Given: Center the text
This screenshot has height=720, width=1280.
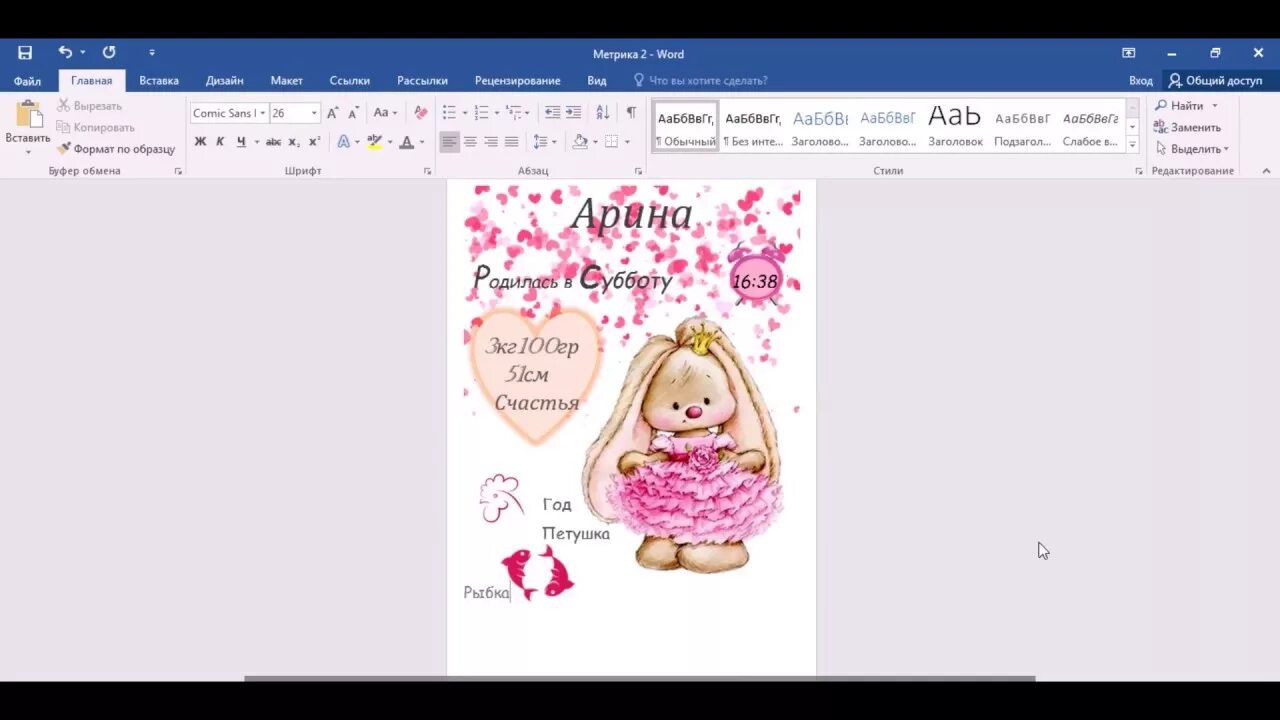Looking at the screenshot, I should point(470,142).
